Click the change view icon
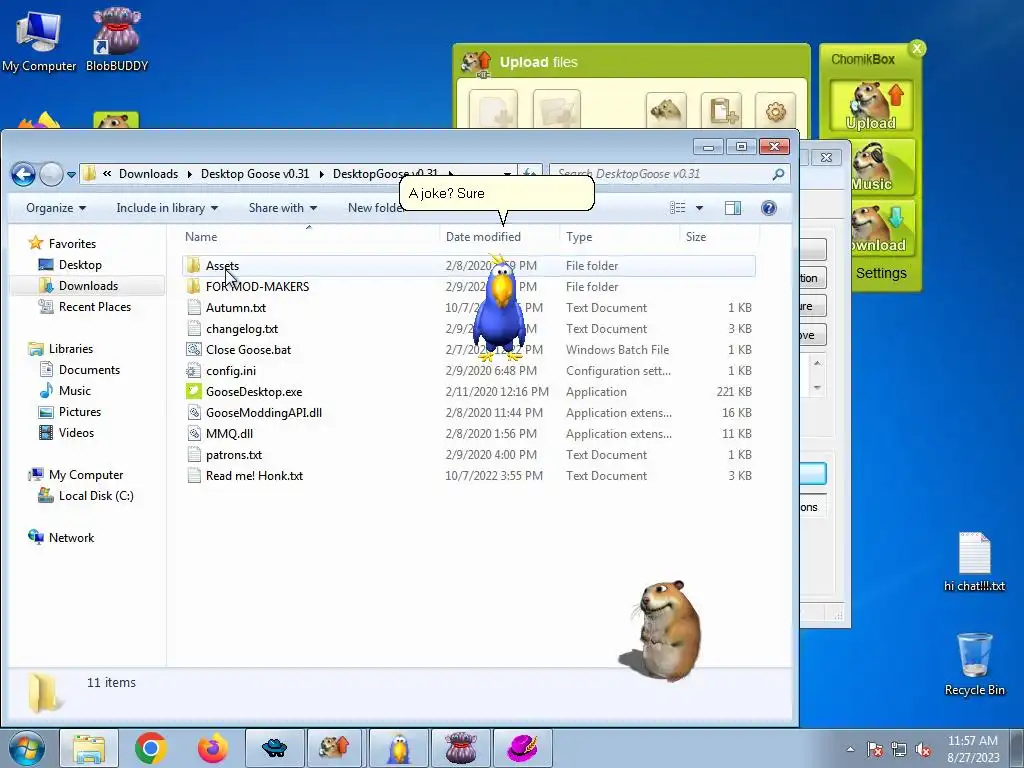1024x768 pixels. (x=678, y=208)
